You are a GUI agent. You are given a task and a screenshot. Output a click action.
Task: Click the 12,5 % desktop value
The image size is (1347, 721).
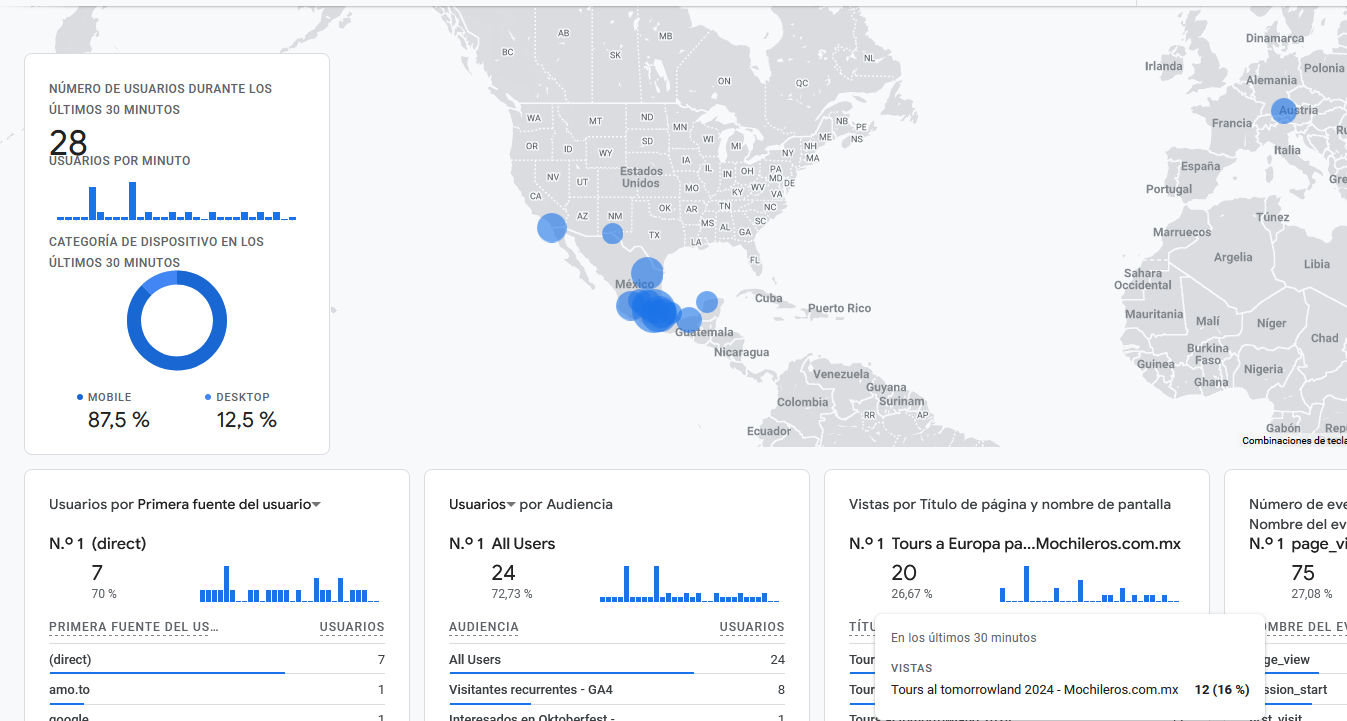247,420
